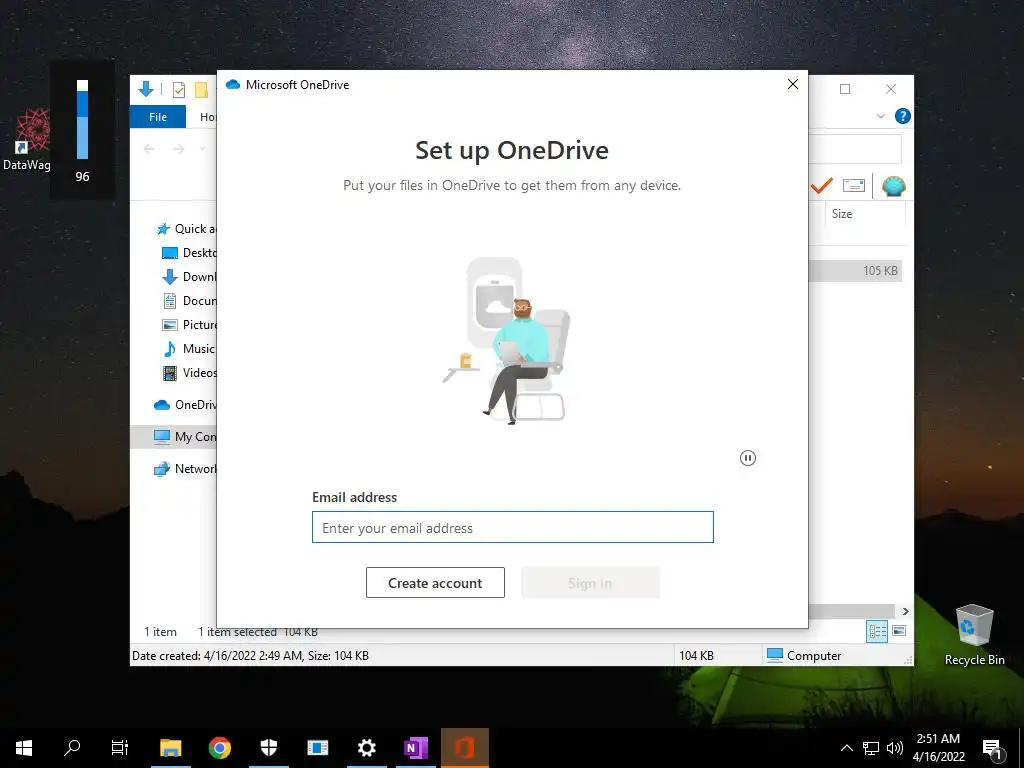Screen dimensions: 1024x768
Task: Select Quick access in File Explorer sidebar
Action: click(x=186, y=229)
